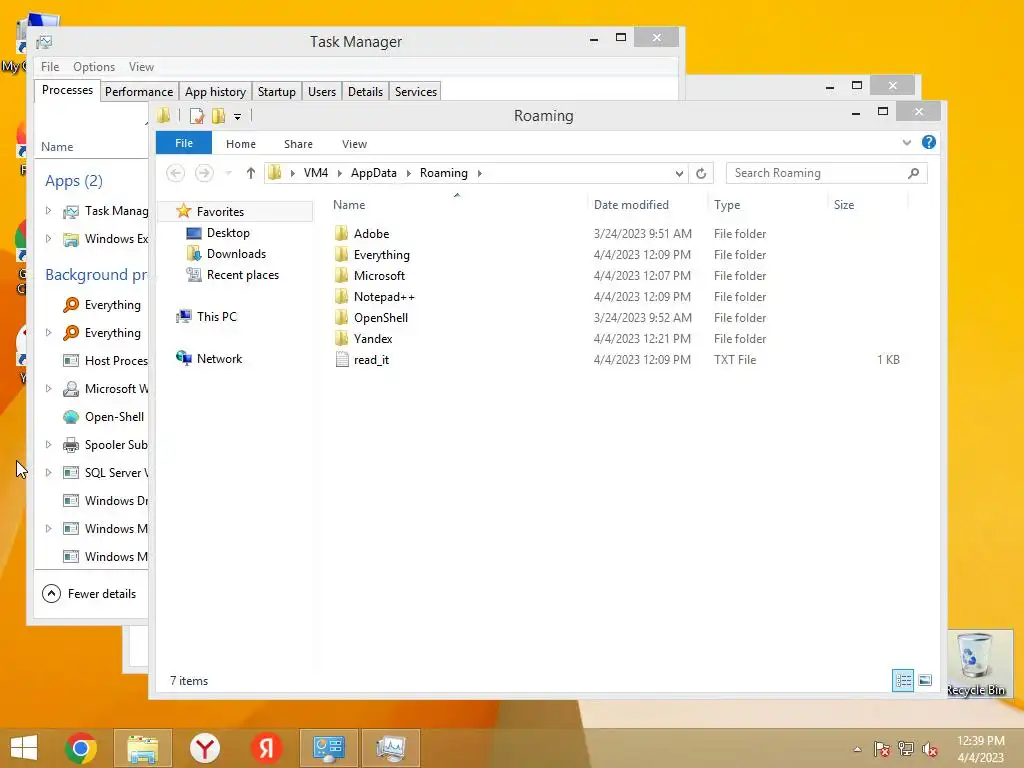1024x768 pixels.
Task: Click the search magnifier icon
Action: (x=914, y=173)
